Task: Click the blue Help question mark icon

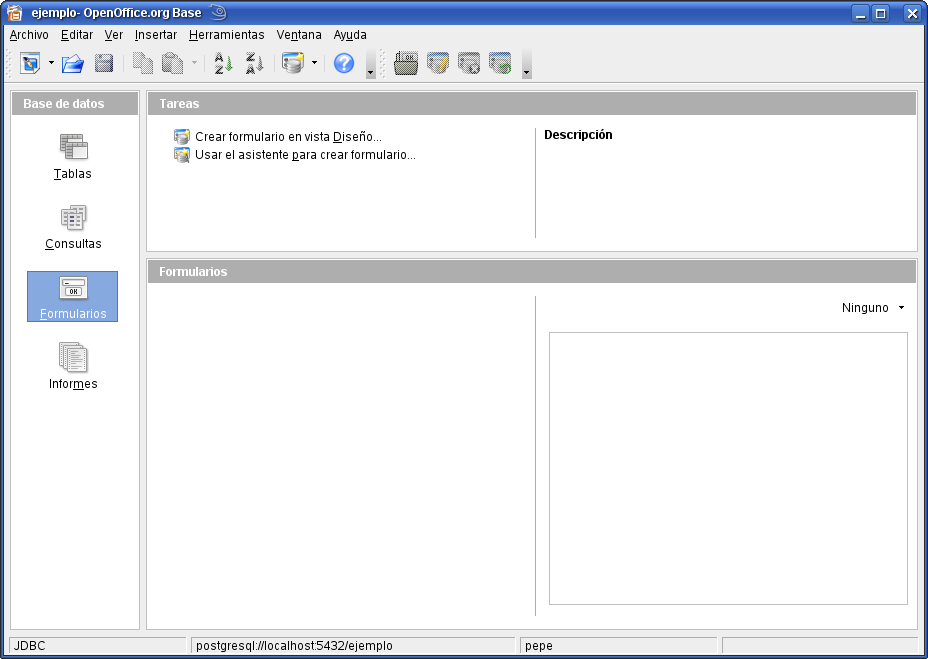Action: [x=344, y=63]
